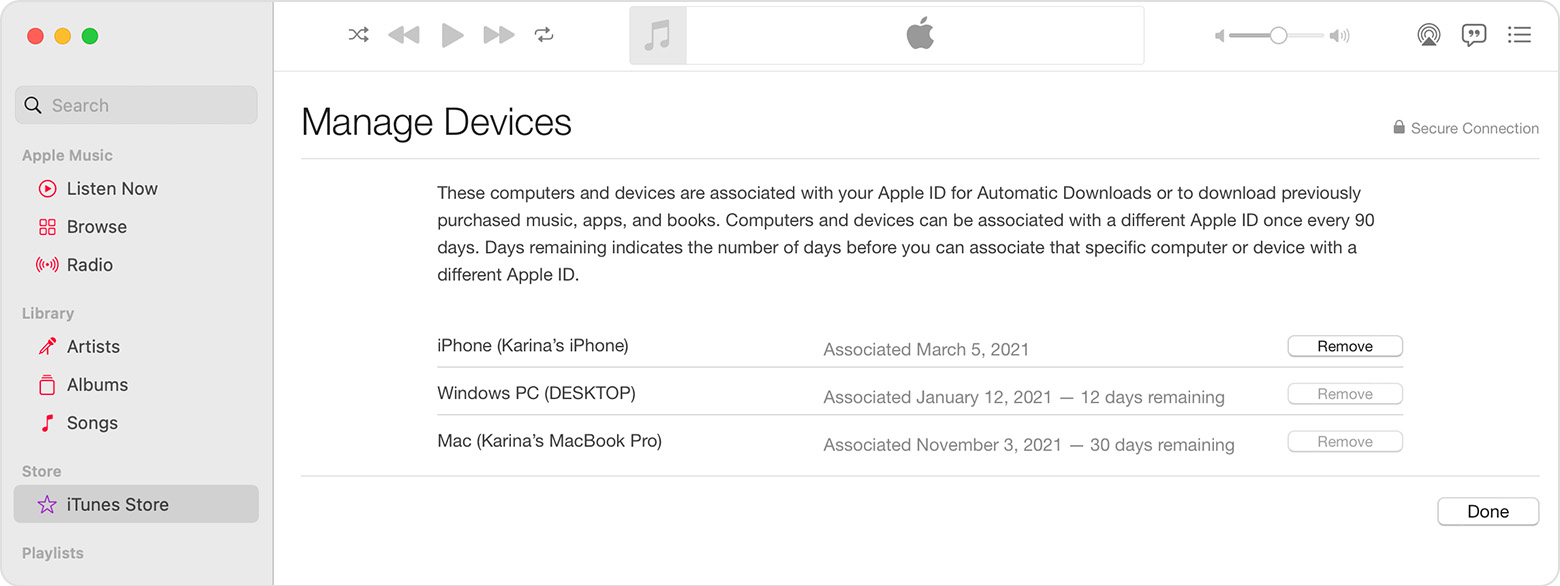Open the Up Next queue
Viewport: 1560px width, 586px height.
point(1519,34)
